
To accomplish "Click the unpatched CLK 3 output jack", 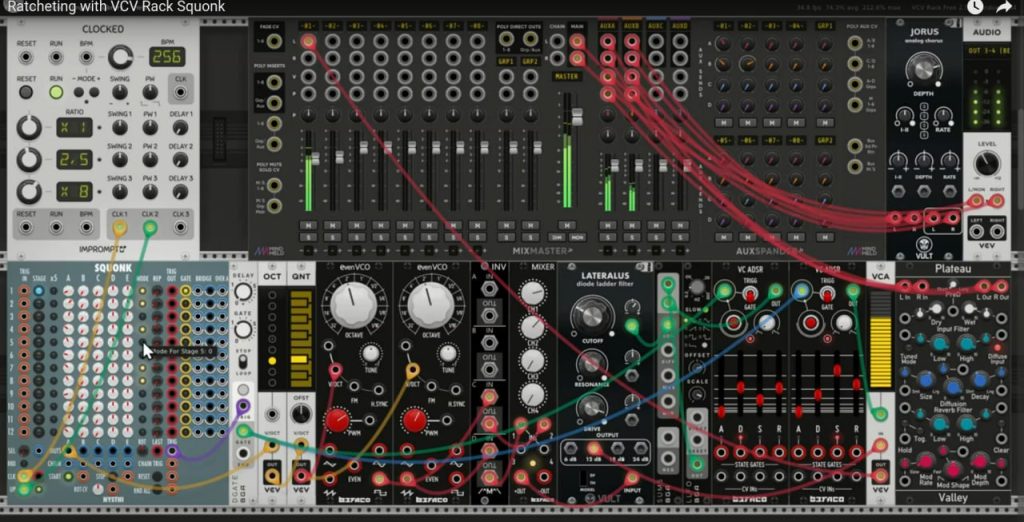I will (x=181, y=227).
